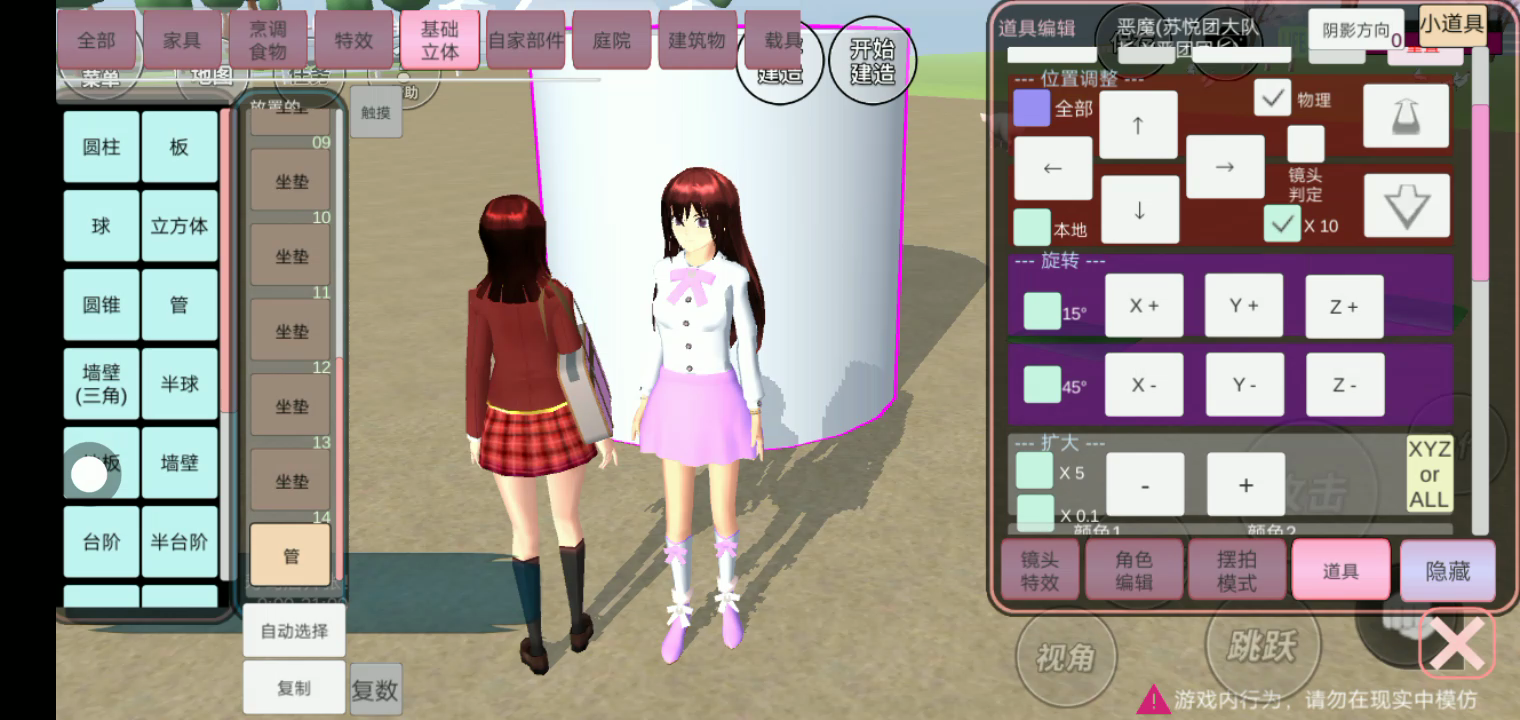
Task: Select the 台阶 stairs shape
Action: 101,542
